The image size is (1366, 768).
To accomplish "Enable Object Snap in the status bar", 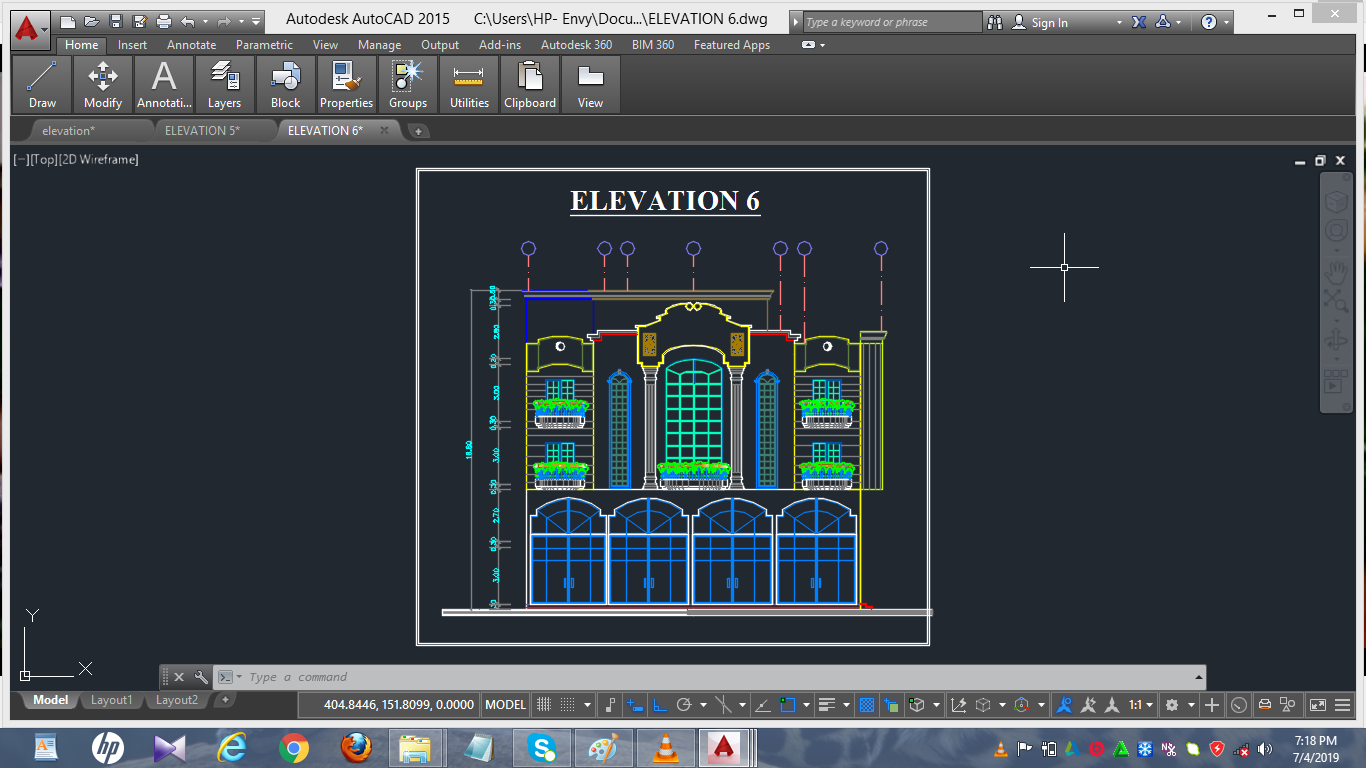I will tap(788, 704).
